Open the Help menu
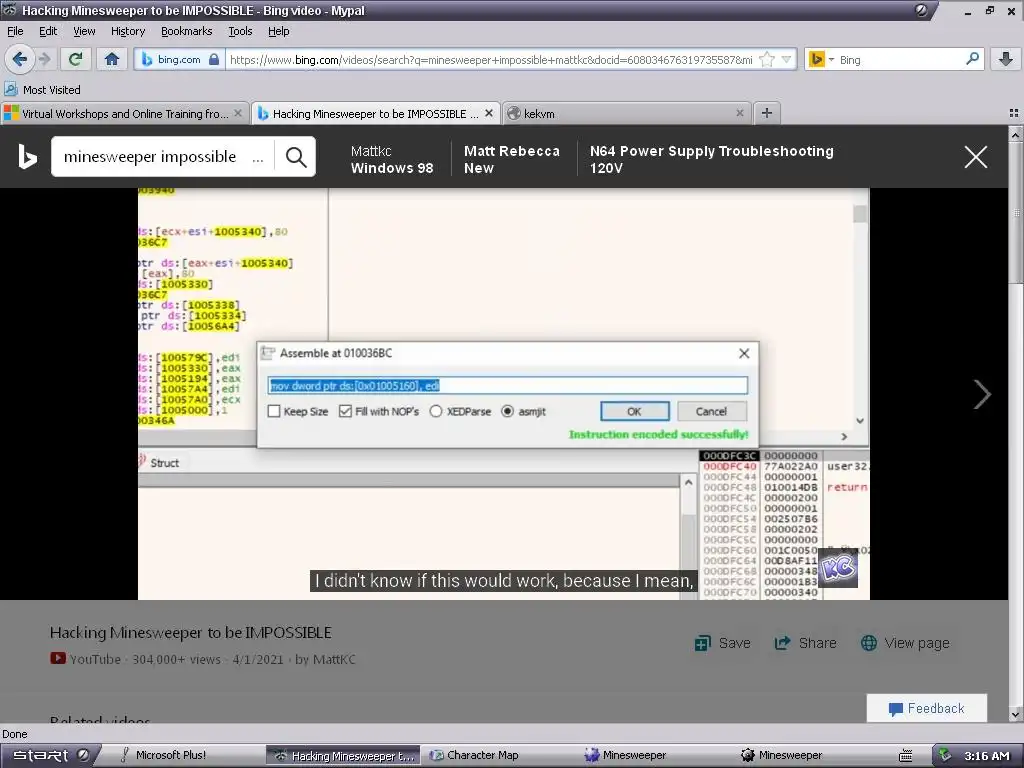 click(x=279, y=31)
